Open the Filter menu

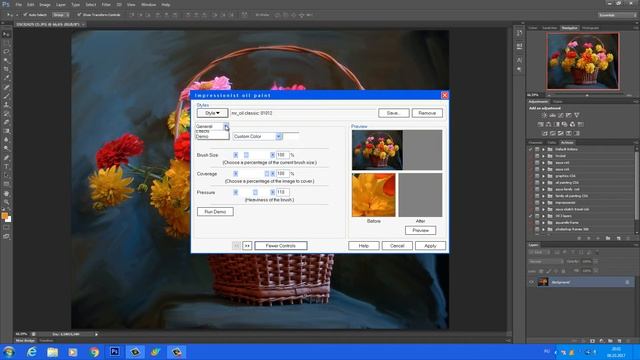[106, 4]
